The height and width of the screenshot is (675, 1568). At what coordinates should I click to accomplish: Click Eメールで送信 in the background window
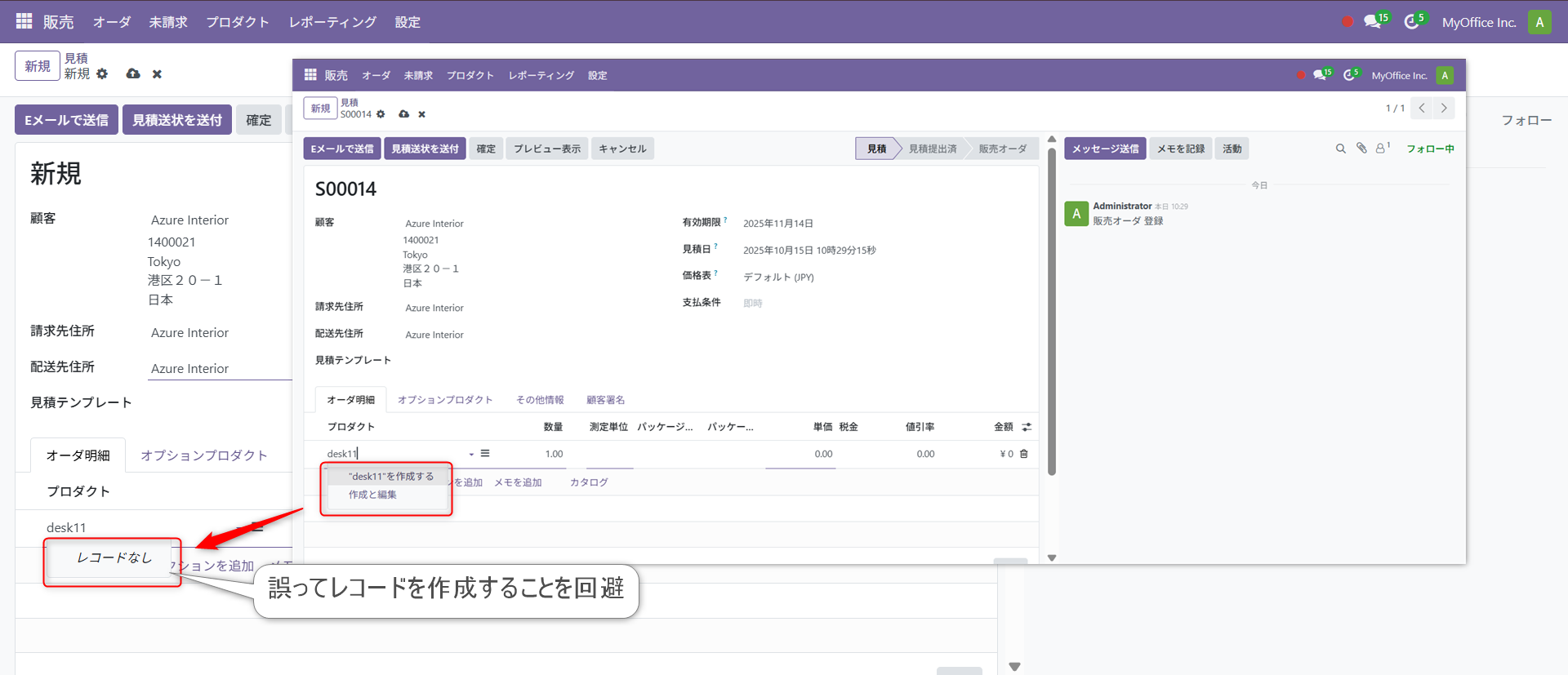tap(66, 120)
